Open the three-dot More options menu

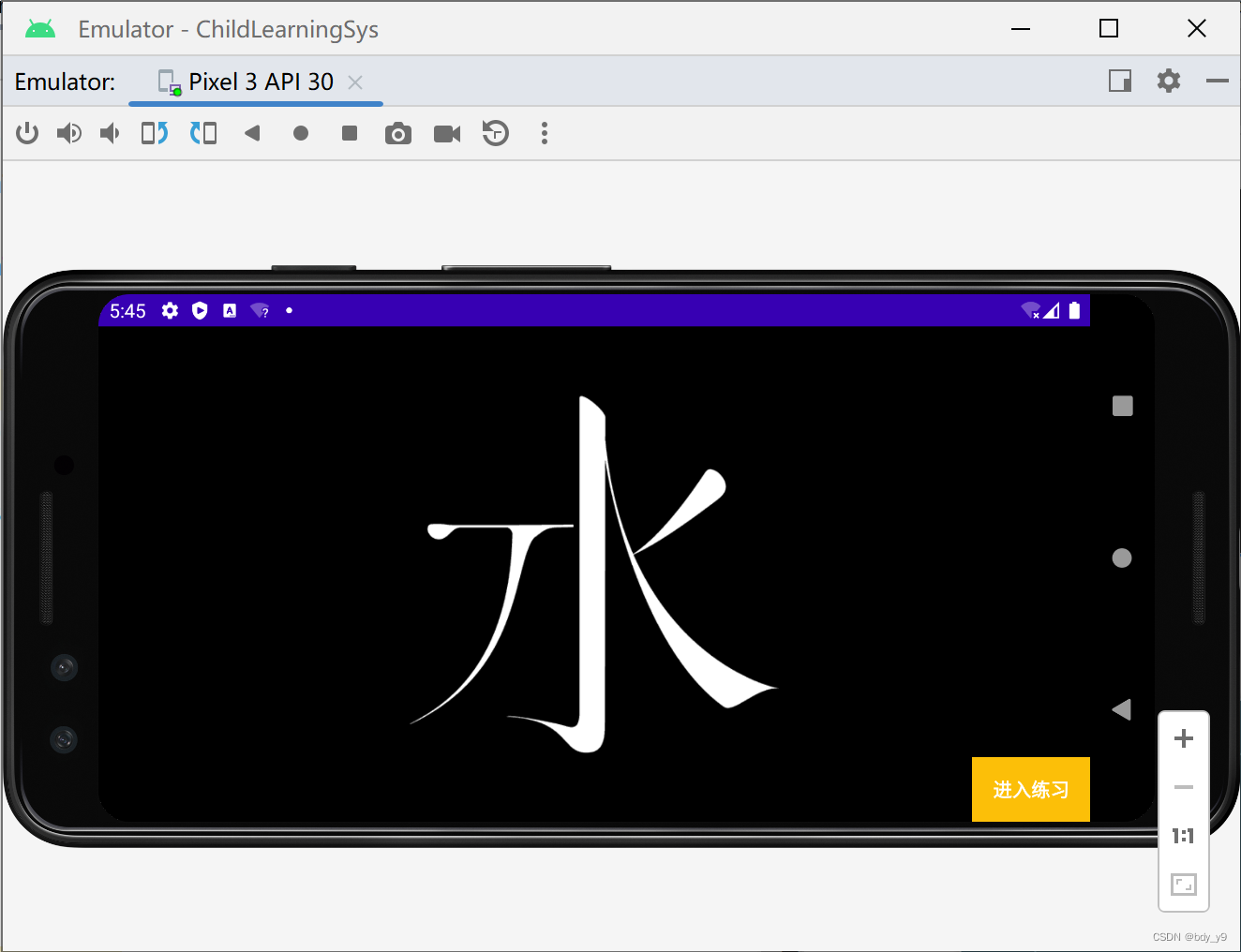click(545, 133)
